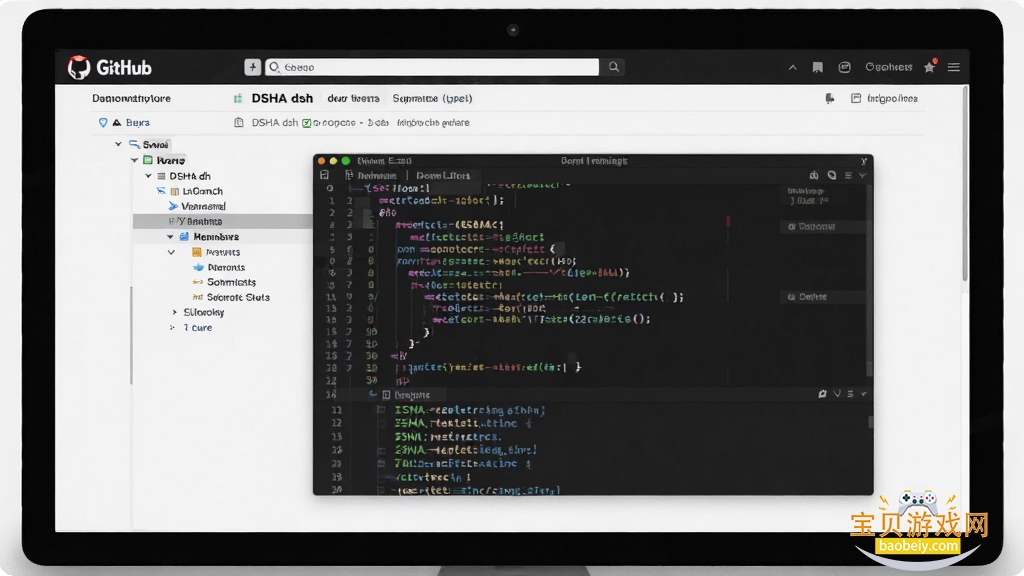Click the save icon in the editor toolbar

tap(325, 175)
